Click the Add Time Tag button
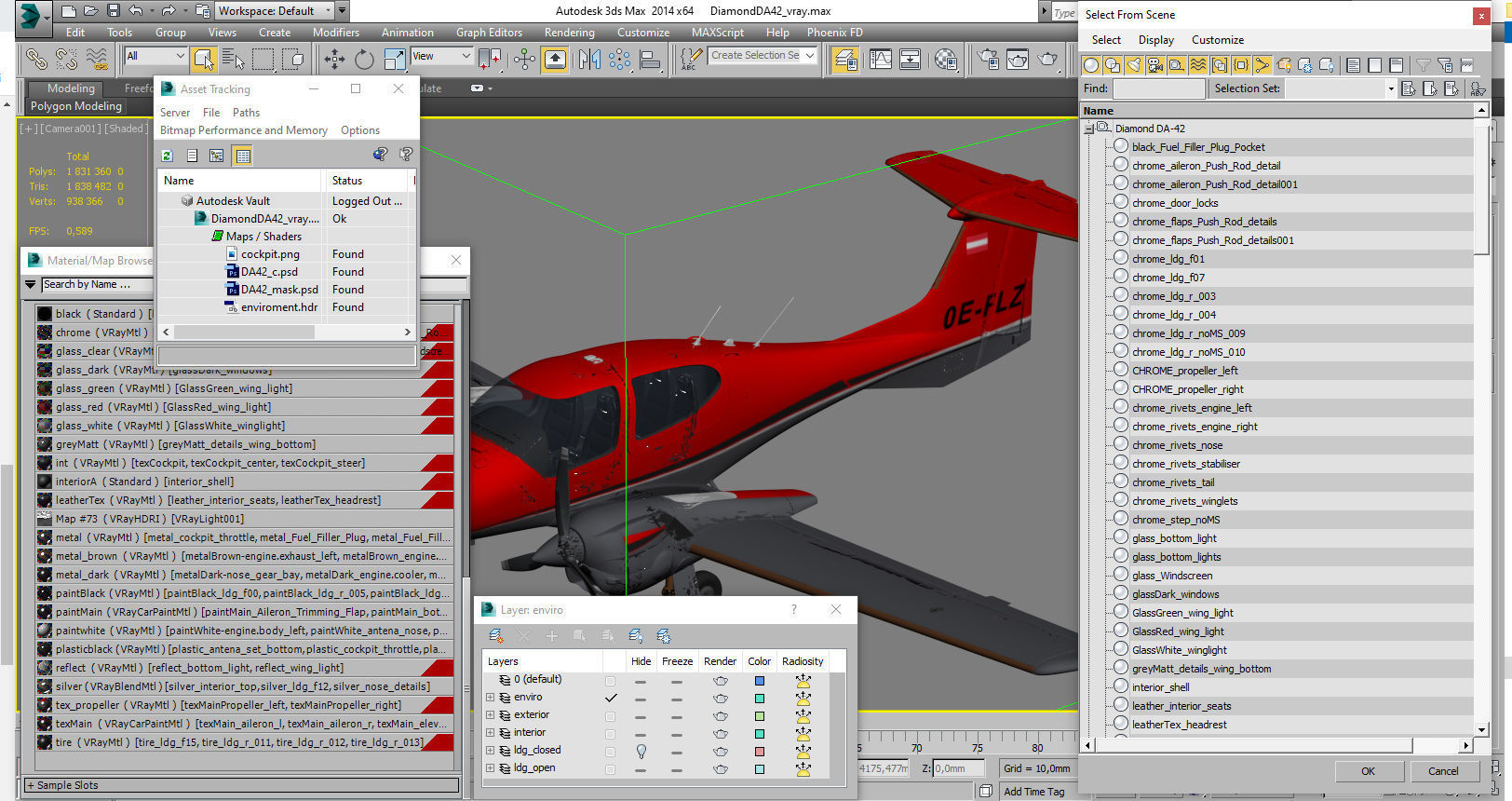 (x=1033, y=792)
